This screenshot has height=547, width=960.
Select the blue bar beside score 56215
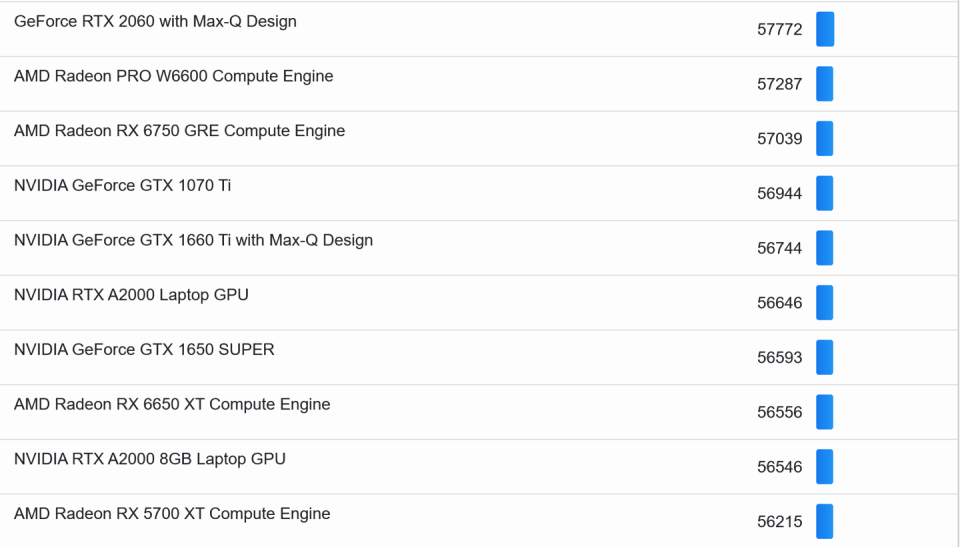(825, 521)
